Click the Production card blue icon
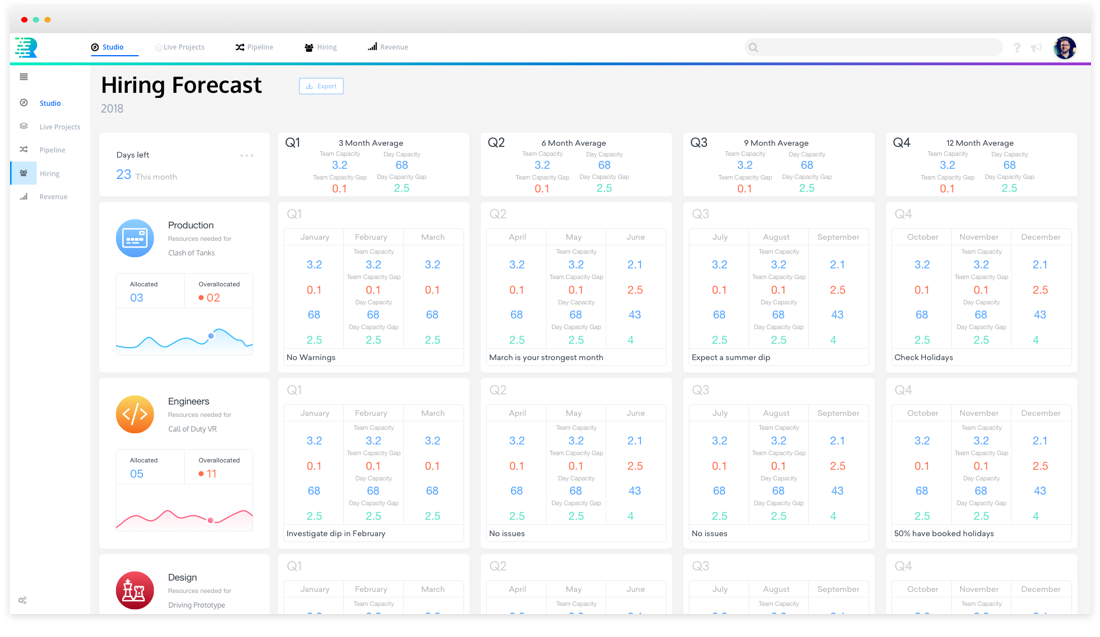 [x=135, y=238]
